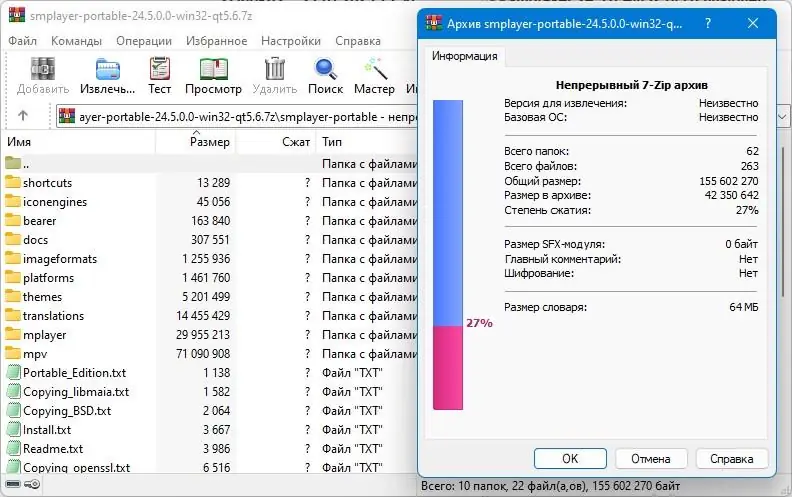Click the Всего файлов value 263
The height and width of the screenshot is (497, 792).
[750, 166]
